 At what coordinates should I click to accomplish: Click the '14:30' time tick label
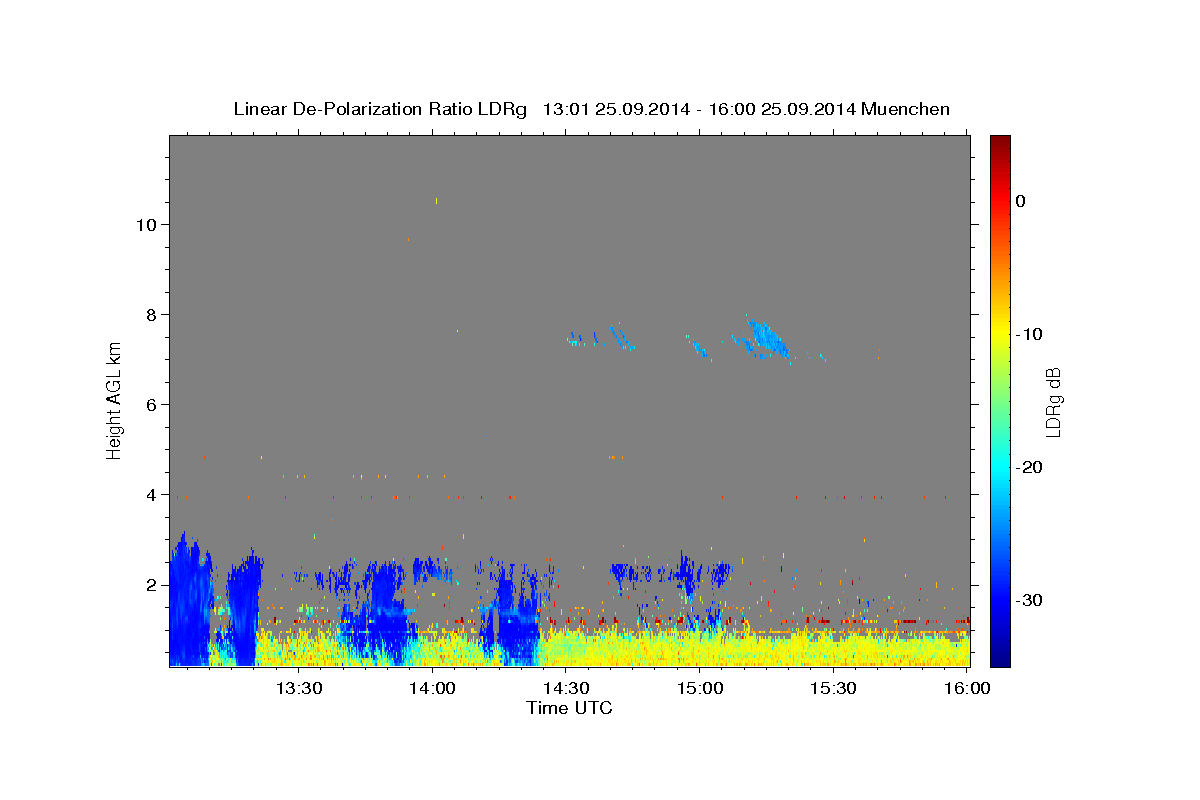click(x=566, y=688)
